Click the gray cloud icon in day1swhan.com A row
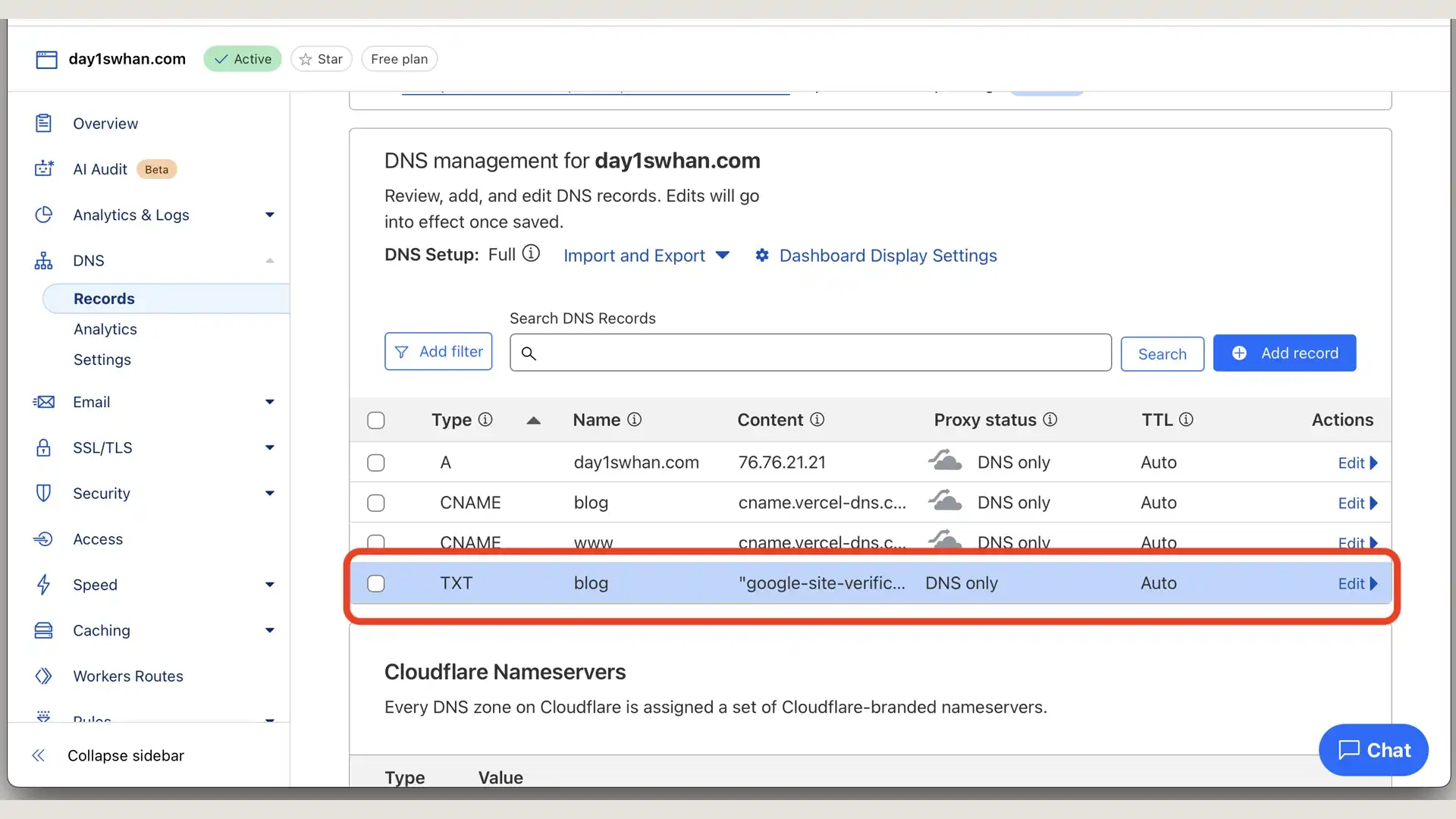 [x=945, y=460]
